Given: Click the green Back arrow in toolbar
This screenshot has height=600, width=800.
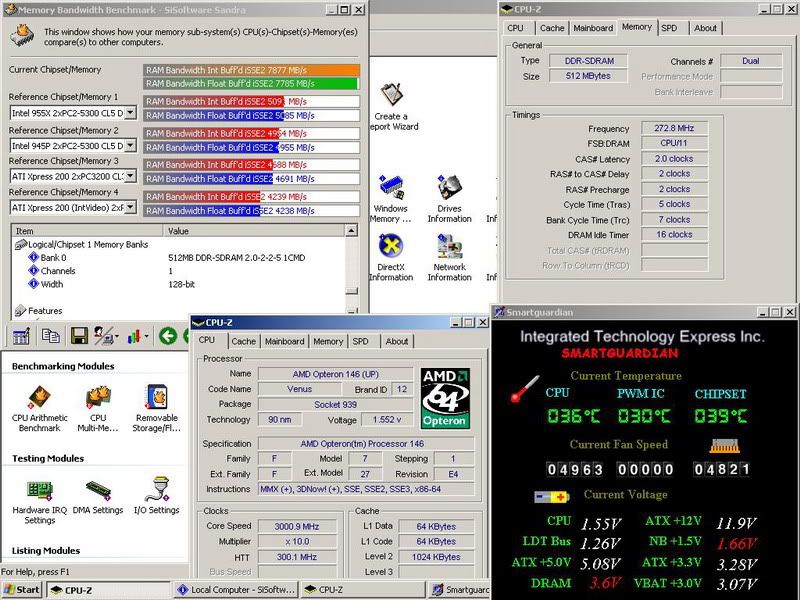Looking at the screenshot, I should pos(168,336).
